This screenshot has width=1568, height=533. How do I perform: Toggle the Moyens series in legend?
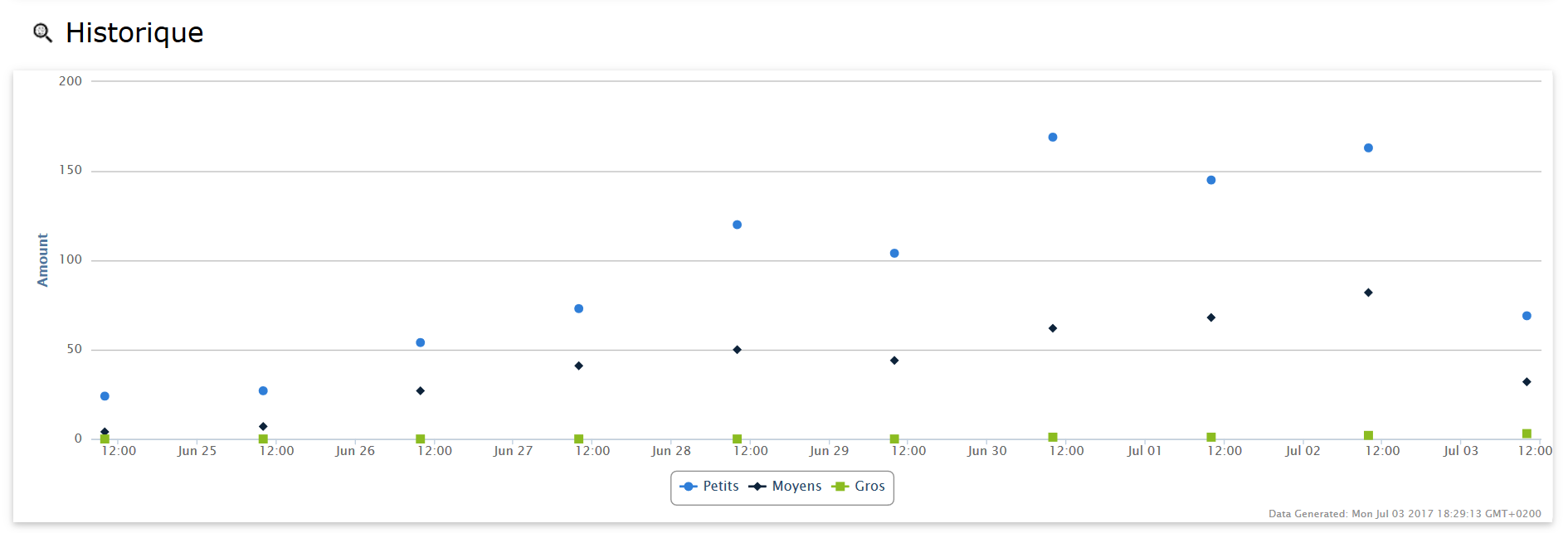point(785,487)
